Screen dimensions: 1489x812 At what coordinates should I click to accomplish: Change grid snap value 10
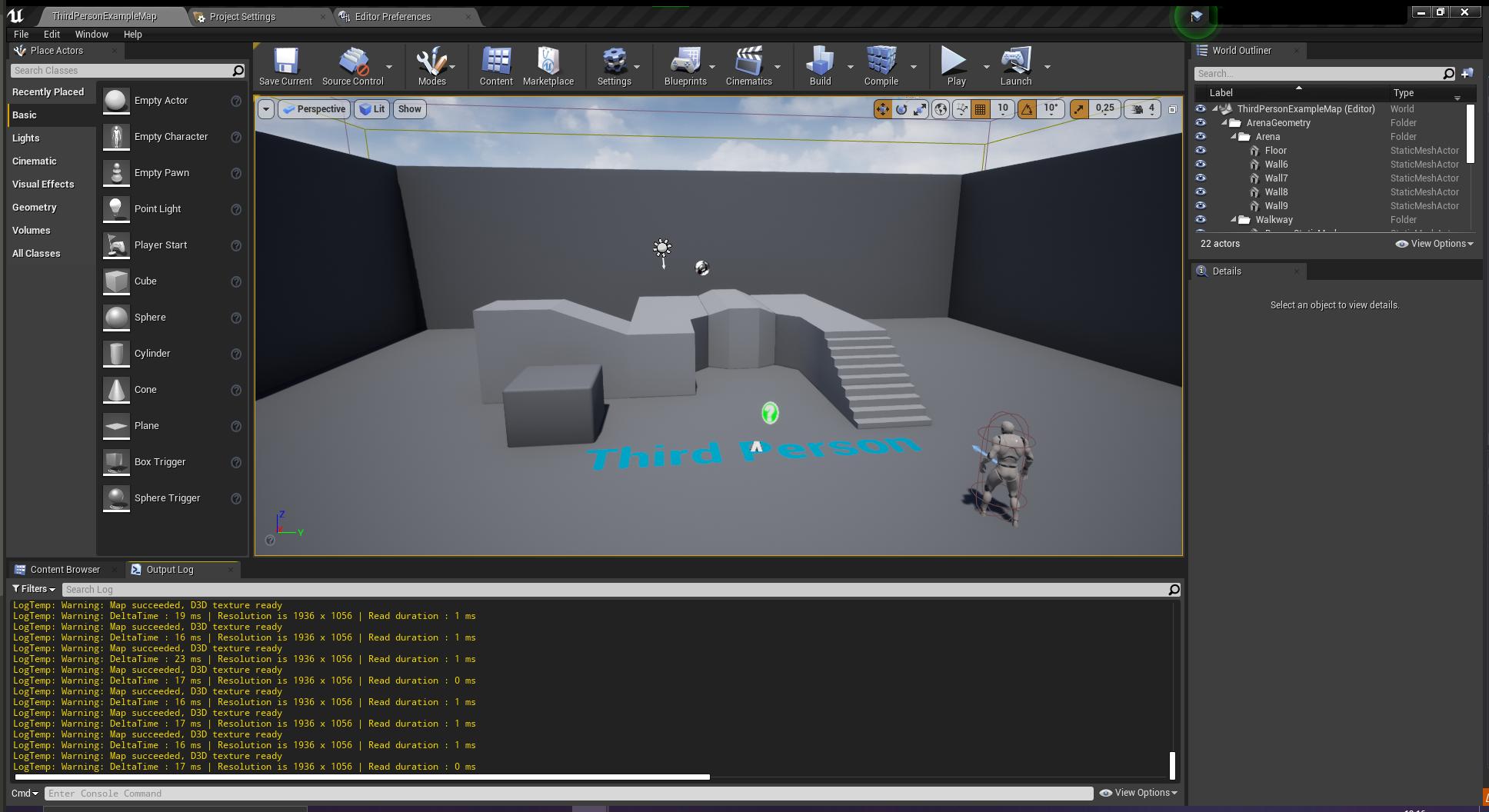click(1003, 109)
